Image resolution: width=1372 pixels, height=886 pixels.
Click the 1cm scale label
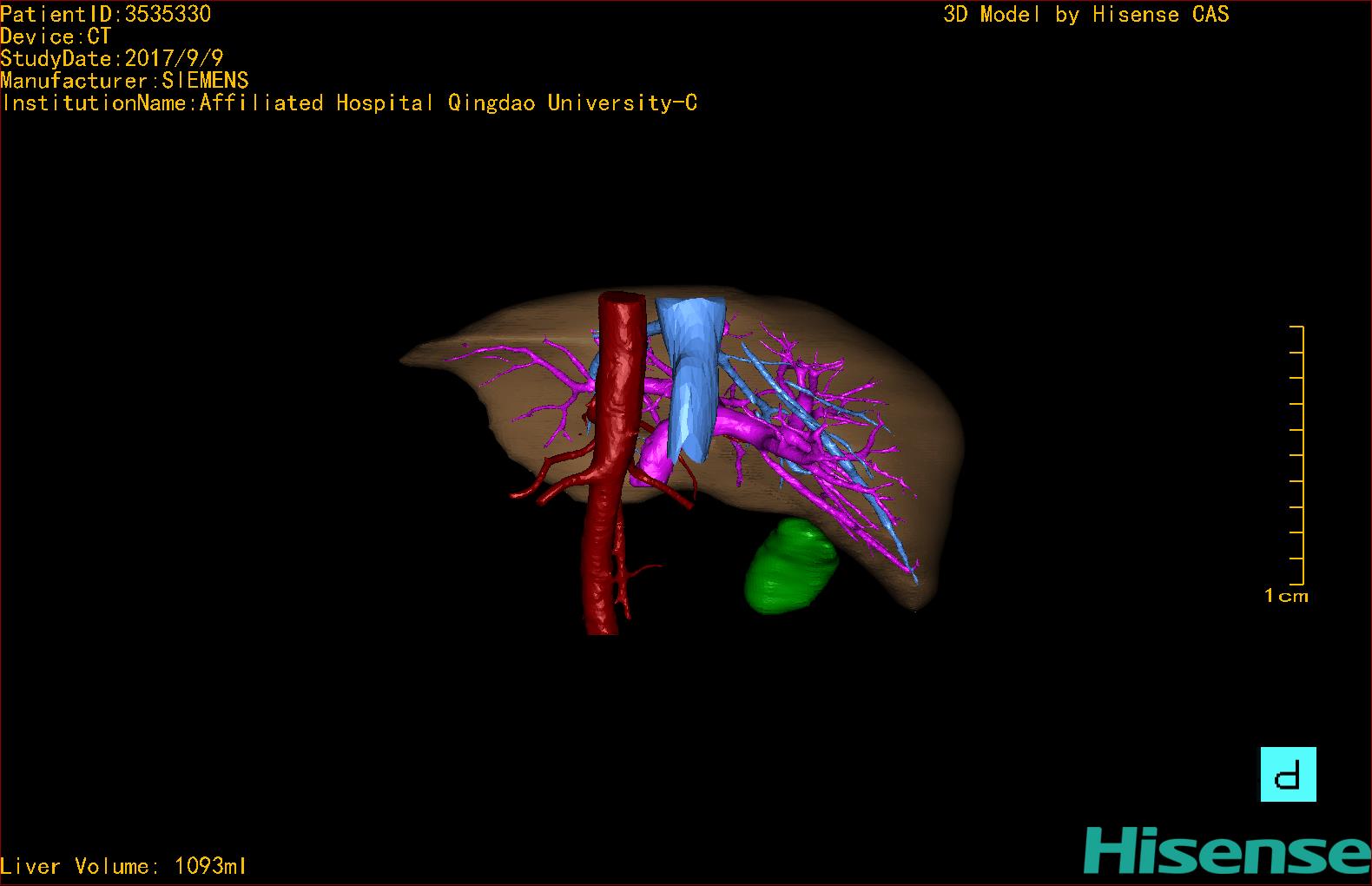pyautogui.click(x=1286, y=596)
